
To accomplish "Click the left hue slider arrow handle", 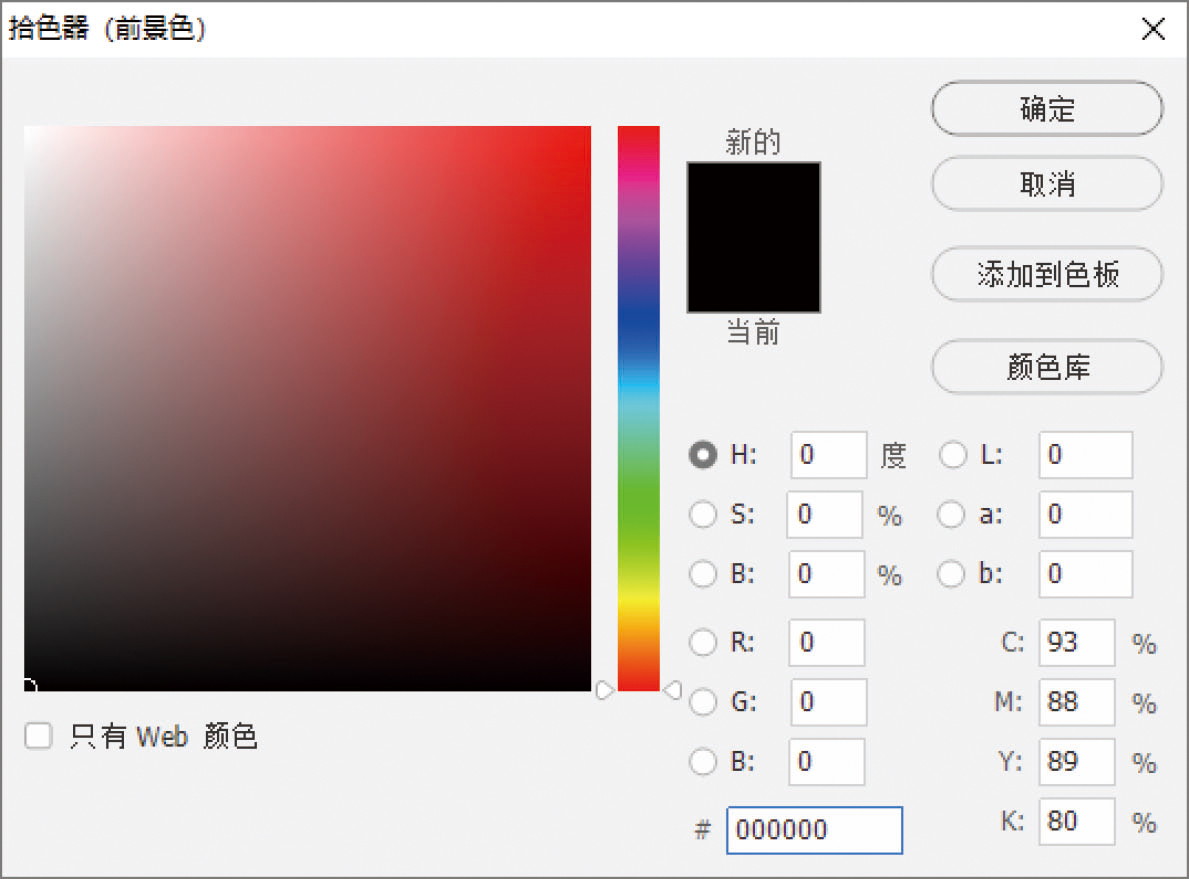I will 604,690.
